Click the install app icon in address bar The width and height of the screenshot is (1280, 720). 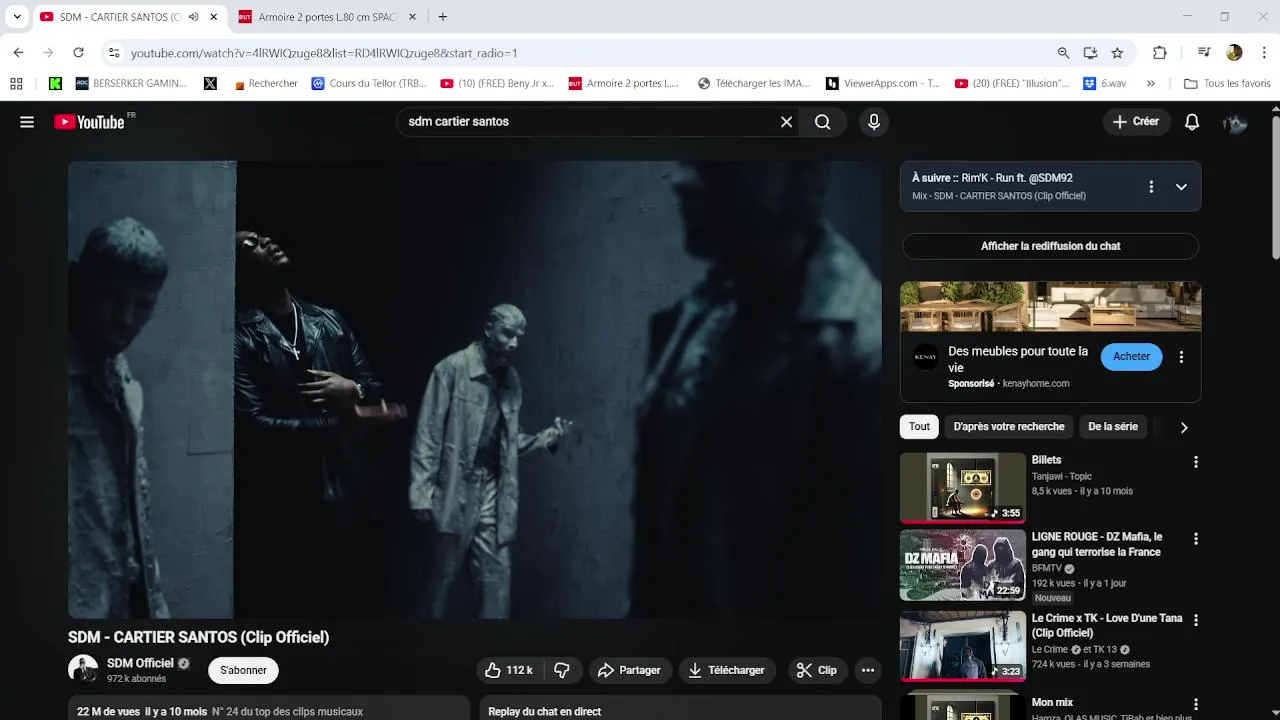pos(1090,53)
